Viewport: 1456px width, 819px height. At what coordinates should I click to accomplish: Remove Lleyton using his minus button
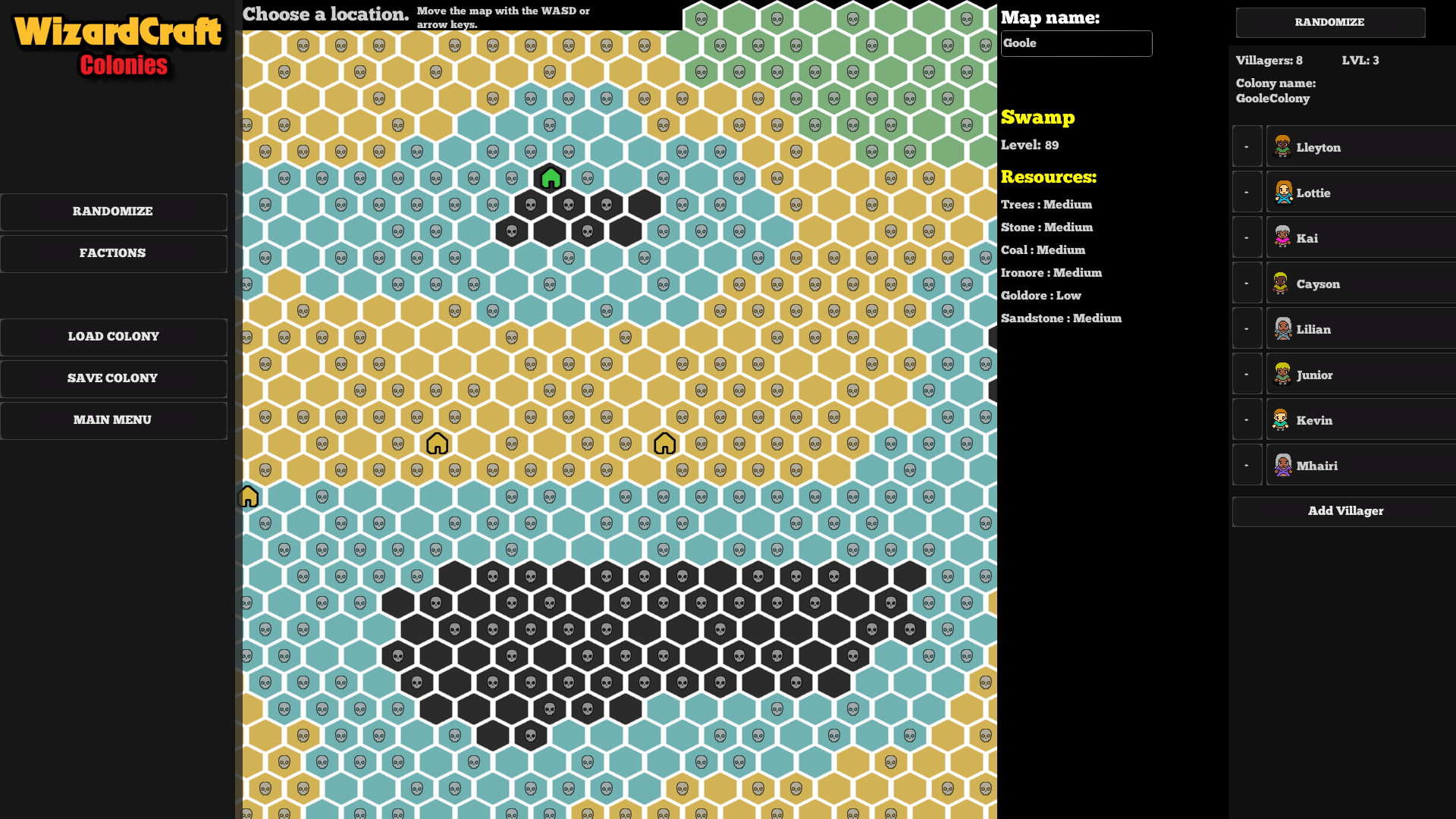pyautogui.click(x=1247, y=146)
